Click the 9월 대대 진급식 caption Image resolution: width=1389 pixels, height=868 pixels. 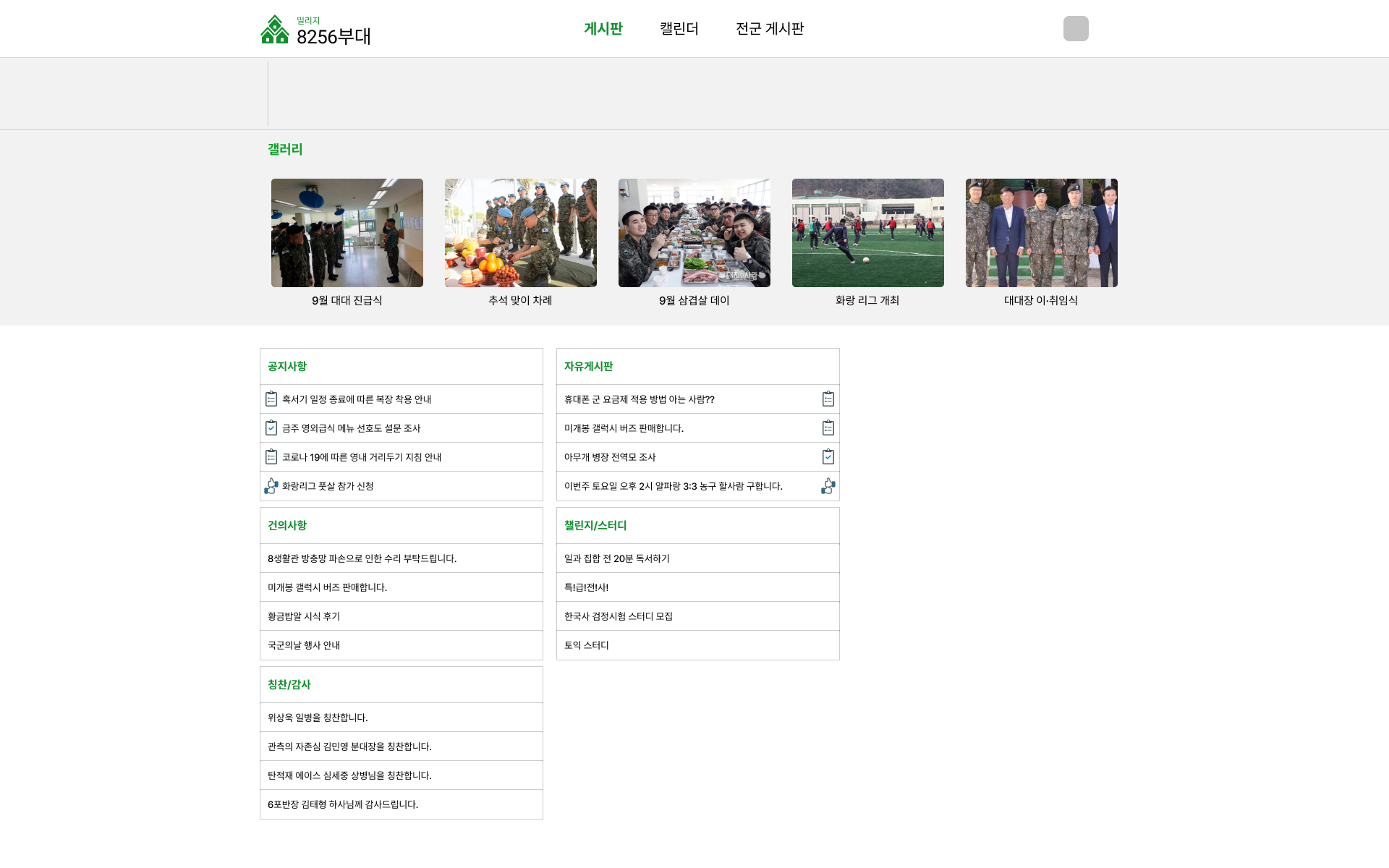point(347,300)
